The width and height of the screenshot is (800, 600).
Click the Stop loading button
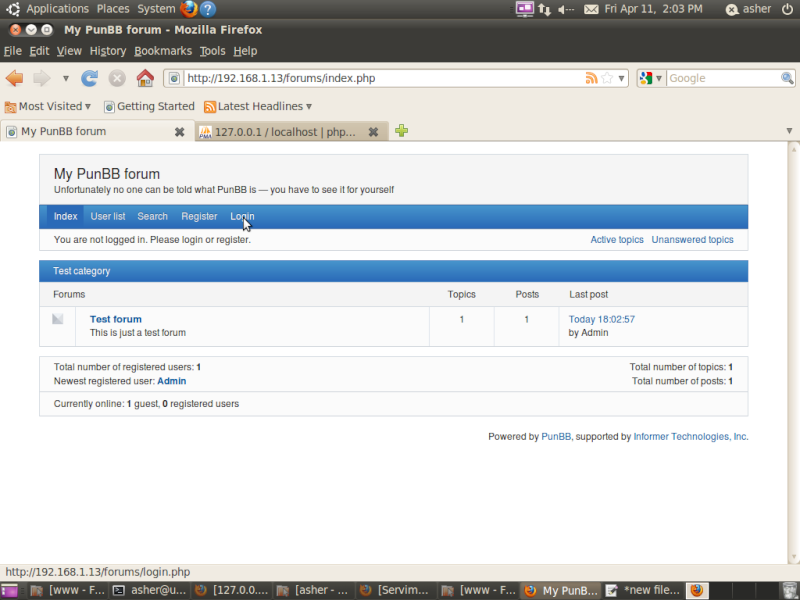pyautogui.click(x=117, y=78)
